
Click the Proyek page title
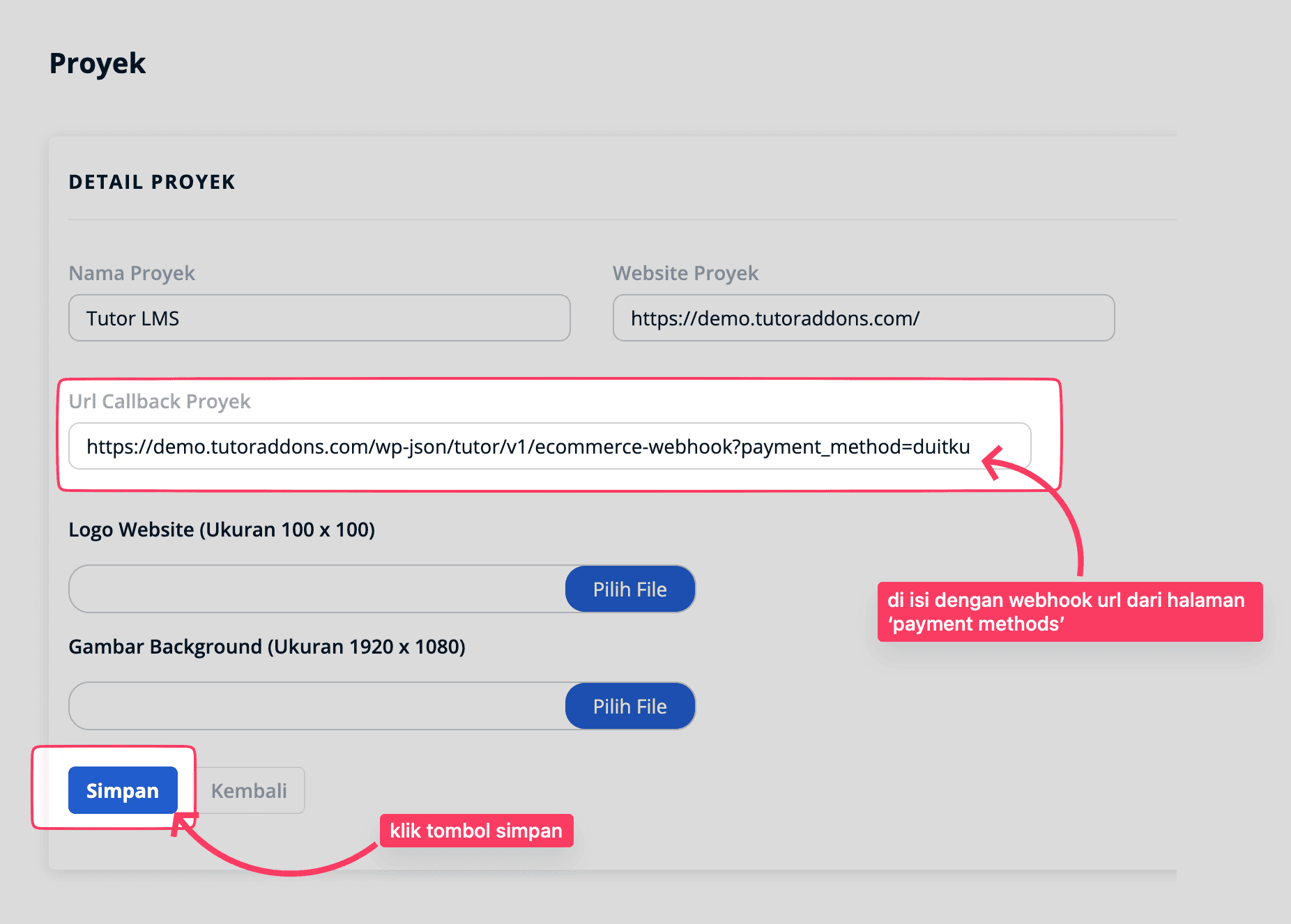(x=98, y=63)
